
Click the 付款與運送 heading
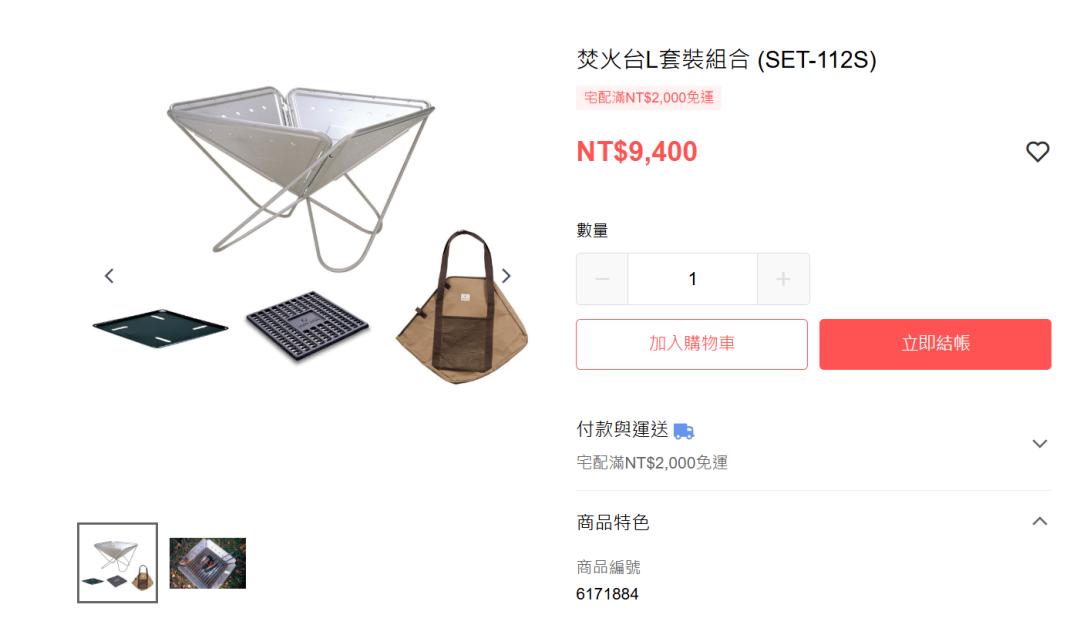pyautogui.click(x=622, y=430)
